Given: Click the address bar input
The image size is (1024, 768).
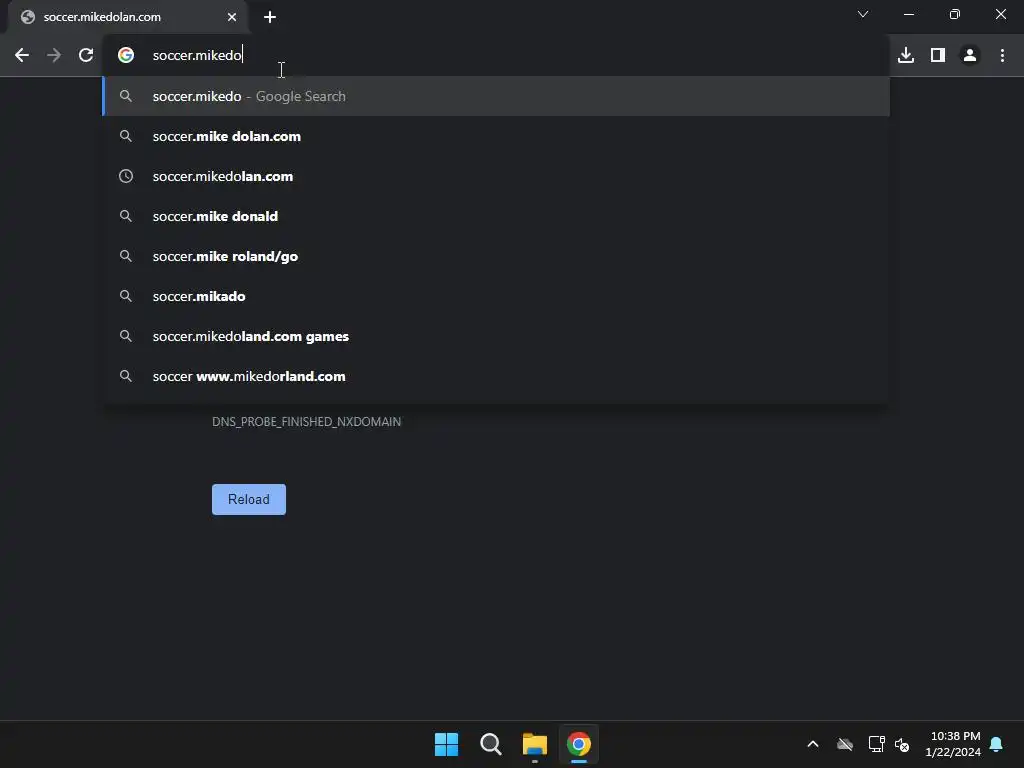Looking at the screenshot, I should tap(496, 56).
